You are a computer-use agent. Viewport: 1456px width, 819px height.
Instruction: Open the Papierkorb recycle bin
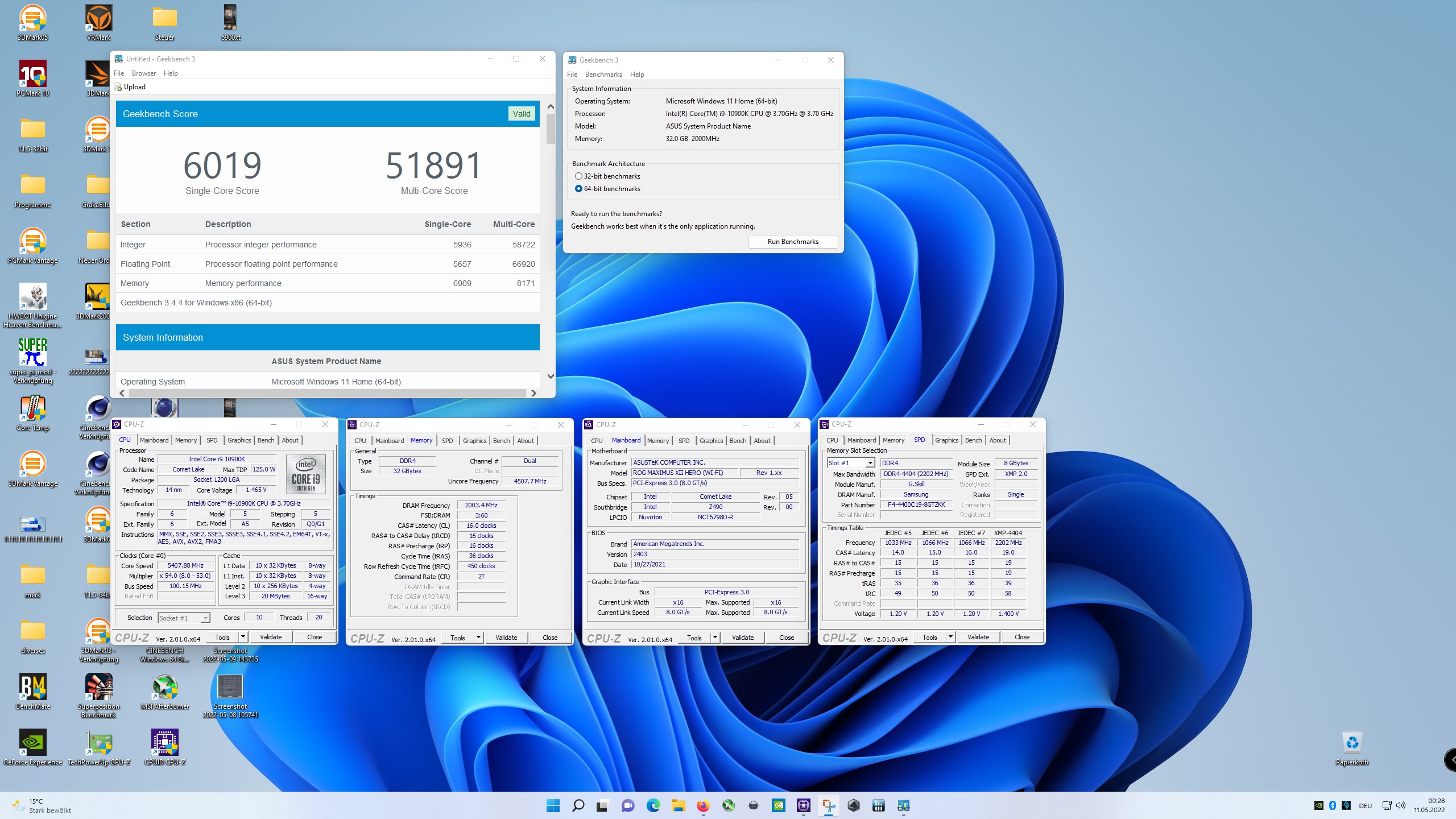point(1352,747)
